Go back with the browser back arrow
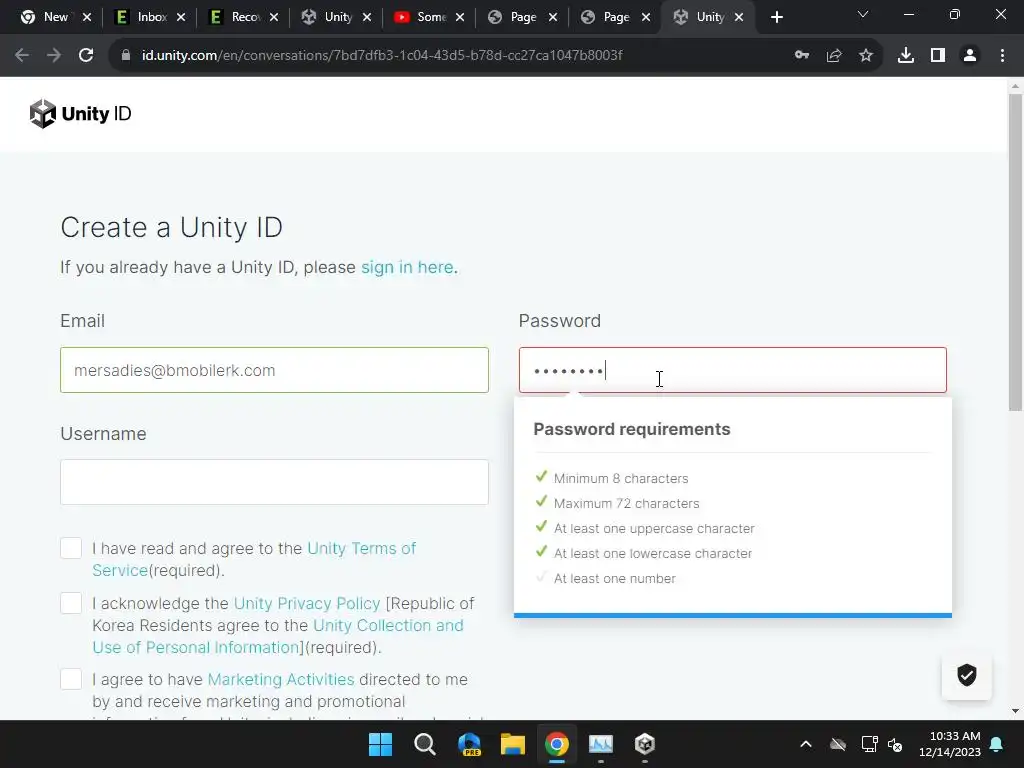 tap(22, 56)
